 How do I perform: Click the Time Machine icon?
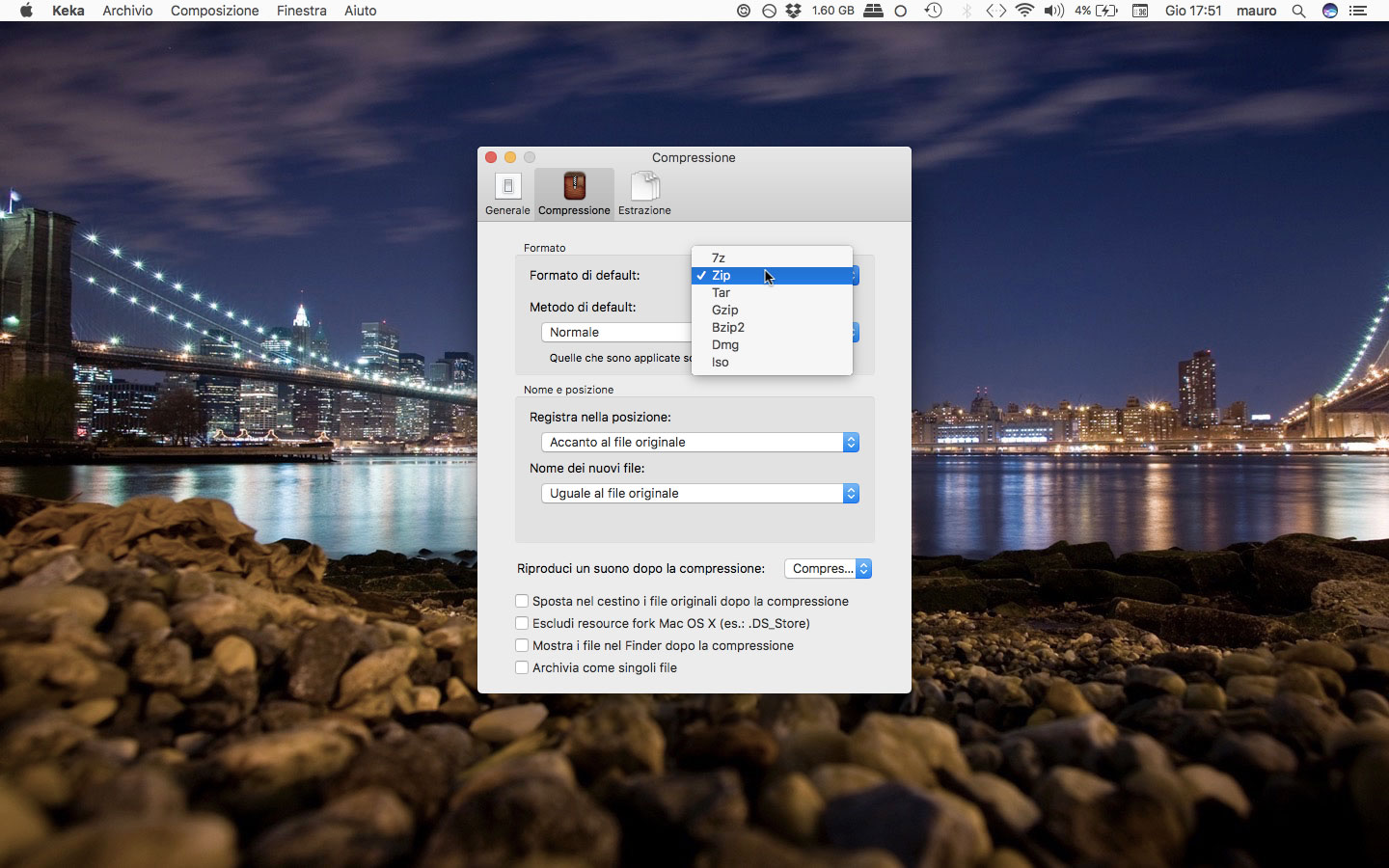coord(933,11)
